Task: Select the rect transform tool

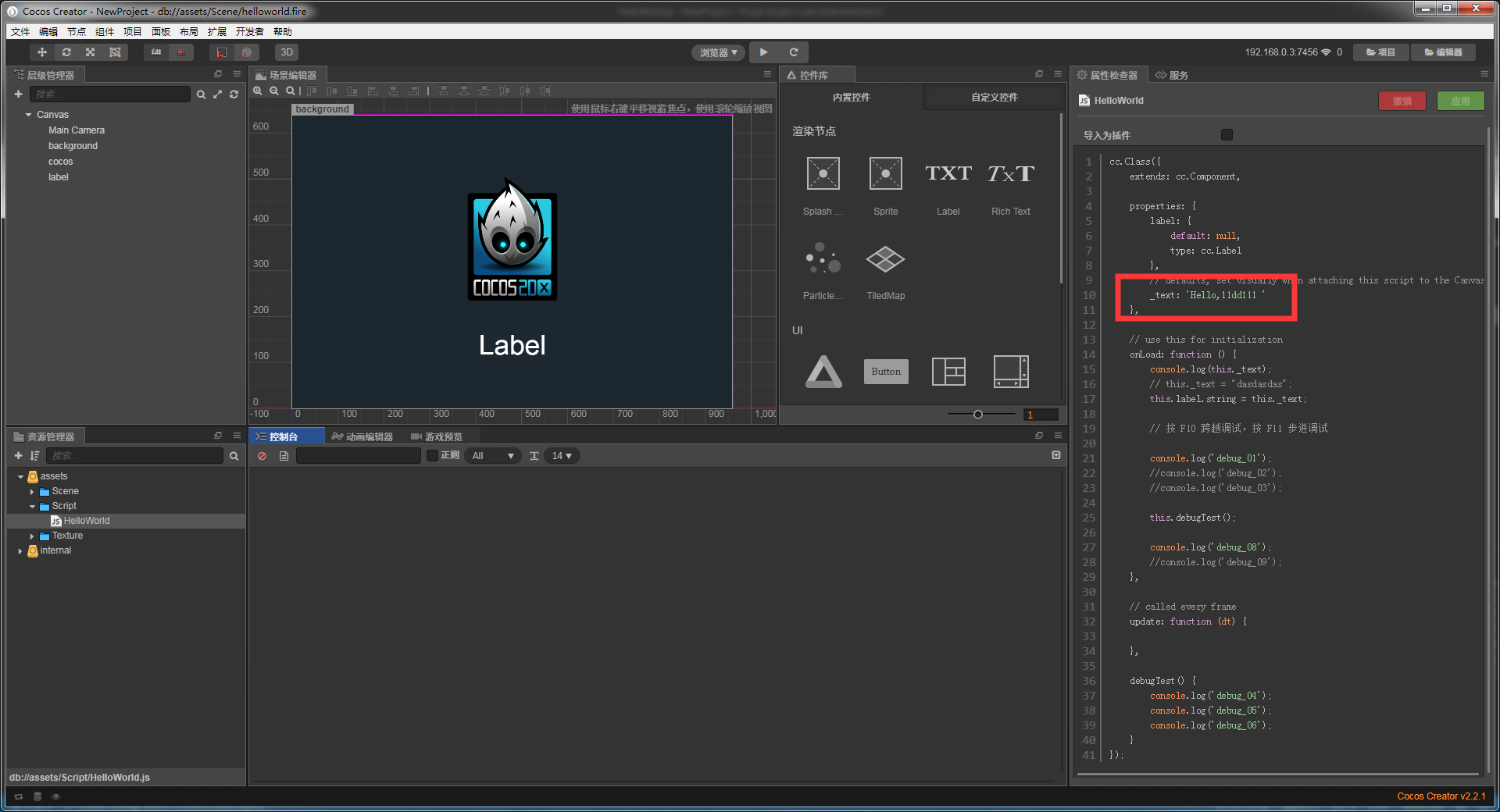Action: point(115,52)
